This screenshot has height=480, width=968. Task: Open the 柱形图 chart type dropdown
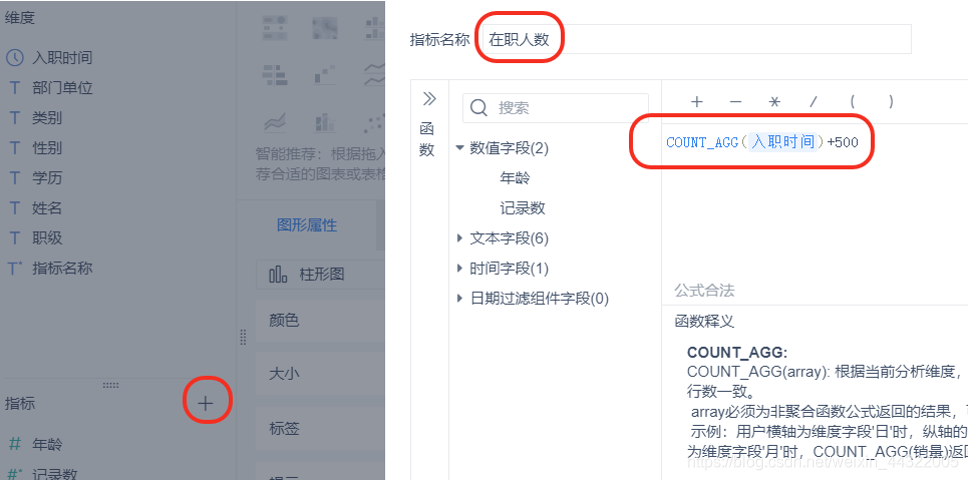pyautogui.click(x=320, y=274)
